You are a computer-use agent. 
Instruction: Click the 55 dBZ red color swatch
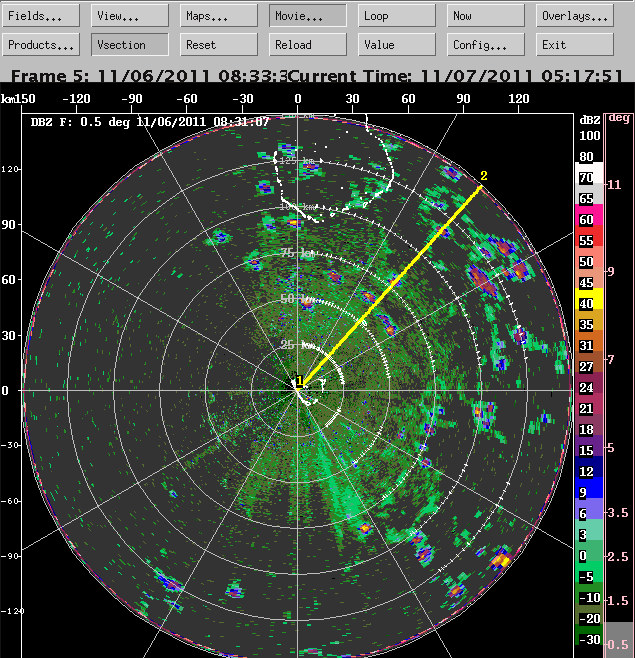[x=589, y=236]
